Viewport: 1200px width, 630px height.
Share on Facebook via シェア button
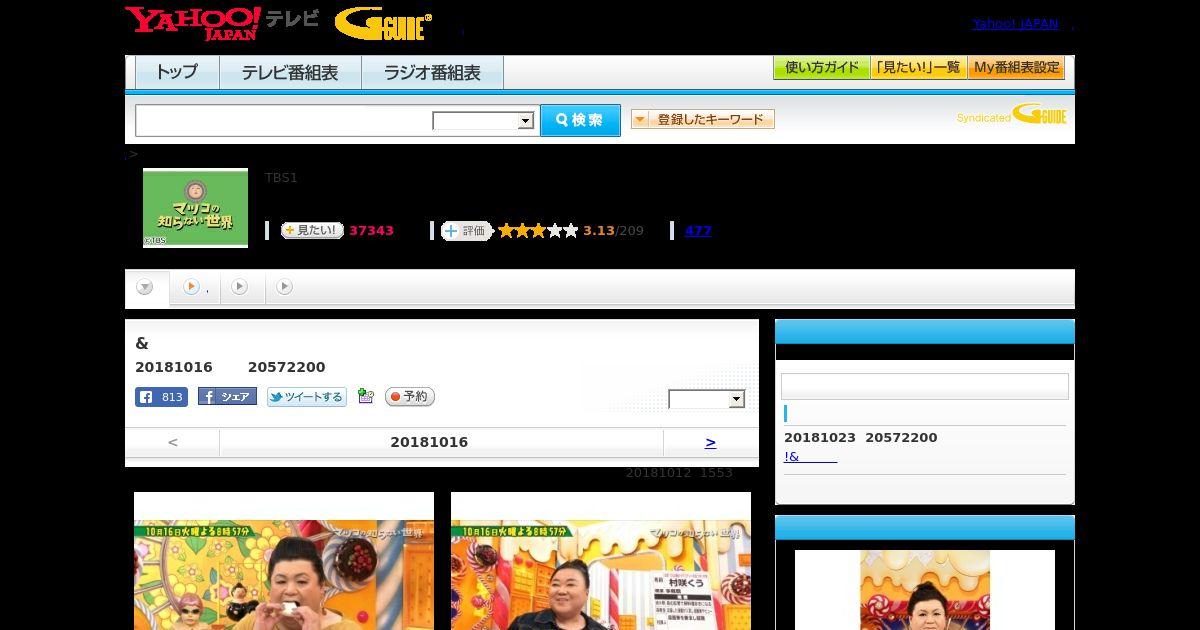click(227, 397)
